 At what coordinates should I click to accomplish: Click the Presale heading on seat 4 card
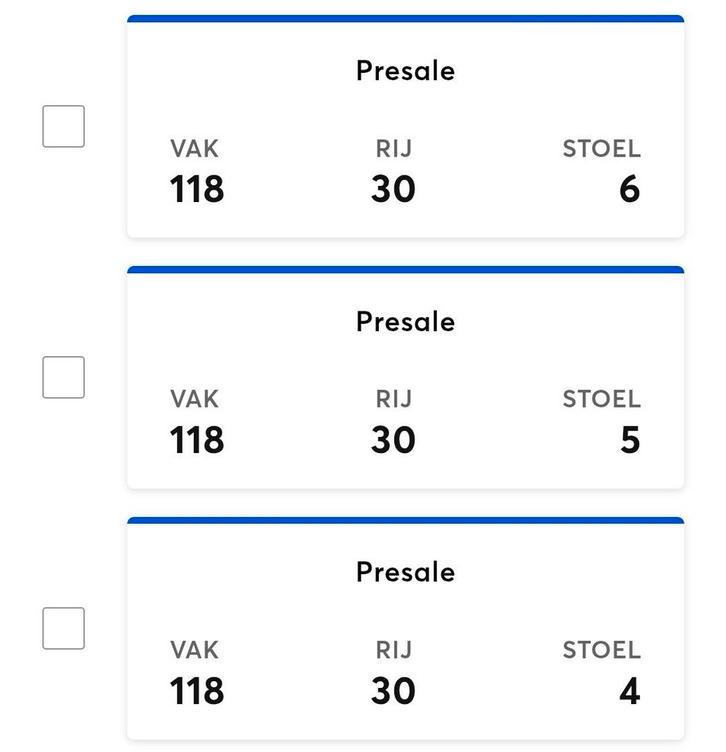tap(405, 572)
